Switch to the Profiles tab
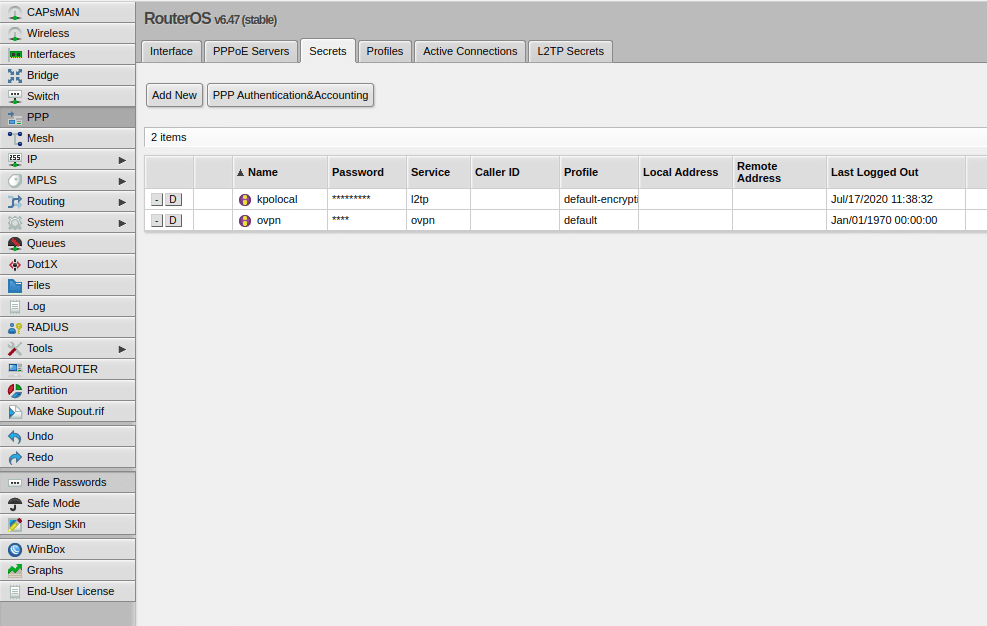Screen dimensions: 987x626 pos(384,50)
